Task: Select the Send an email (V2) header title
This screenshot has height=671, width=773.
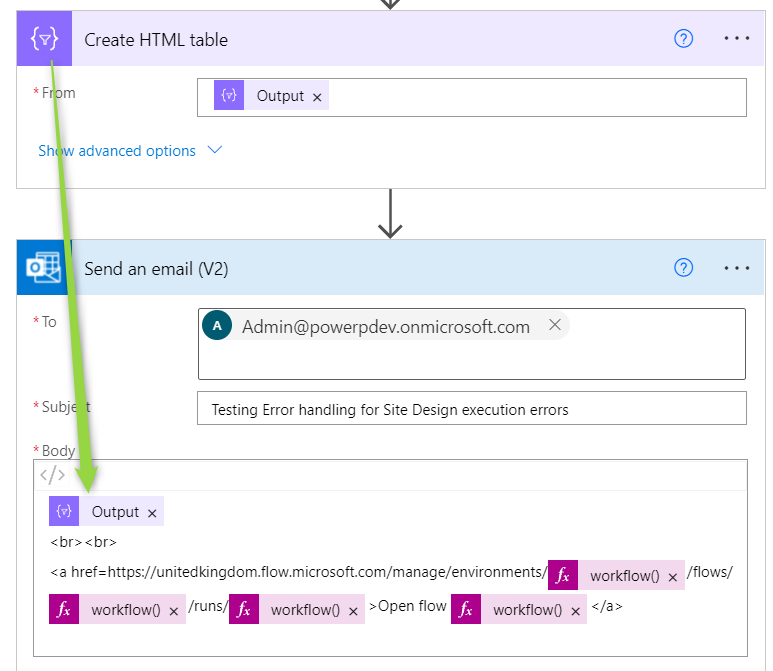Action: click(156, 269)
